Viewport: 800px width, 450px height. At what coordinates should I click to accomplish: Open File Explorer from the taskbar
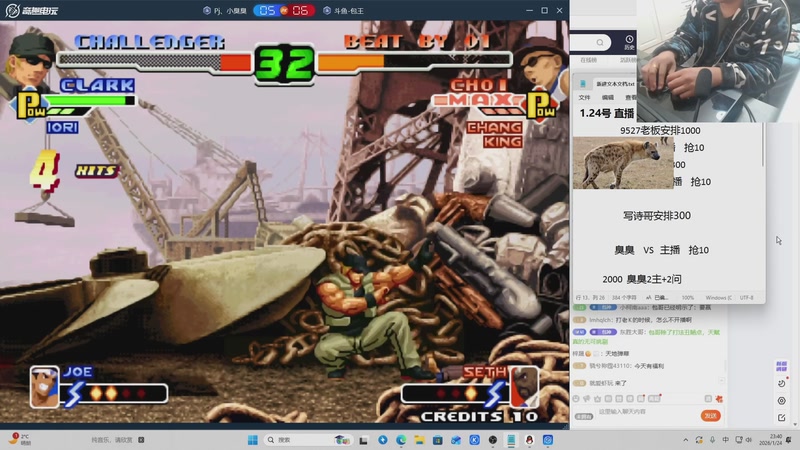419,440
